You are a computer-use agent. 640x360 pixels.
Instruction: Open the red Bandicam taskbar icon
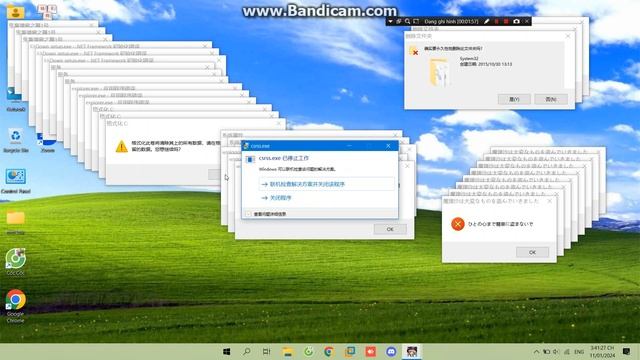click(x=371, y=351)
